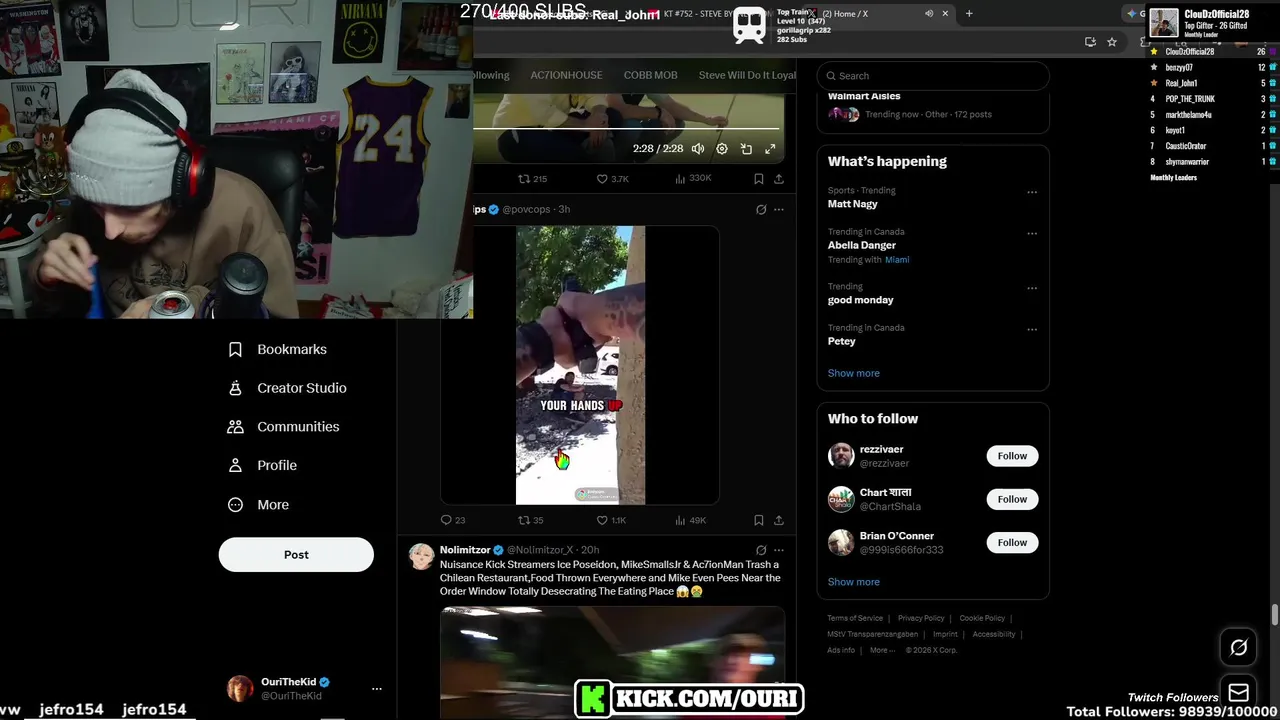Show more under What's happening

coord(853,373)
